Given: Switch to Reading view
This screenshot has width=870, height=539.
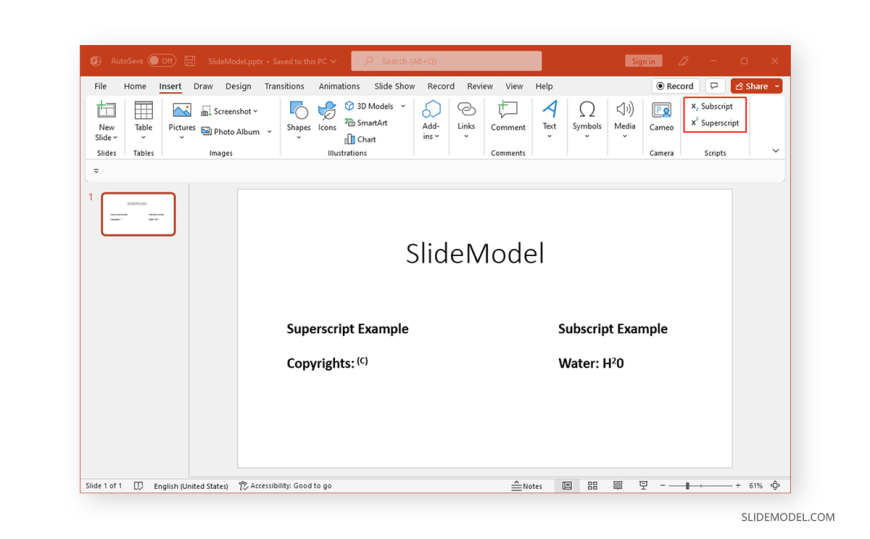Looking at the screenshot, I should tap(618, 486).
